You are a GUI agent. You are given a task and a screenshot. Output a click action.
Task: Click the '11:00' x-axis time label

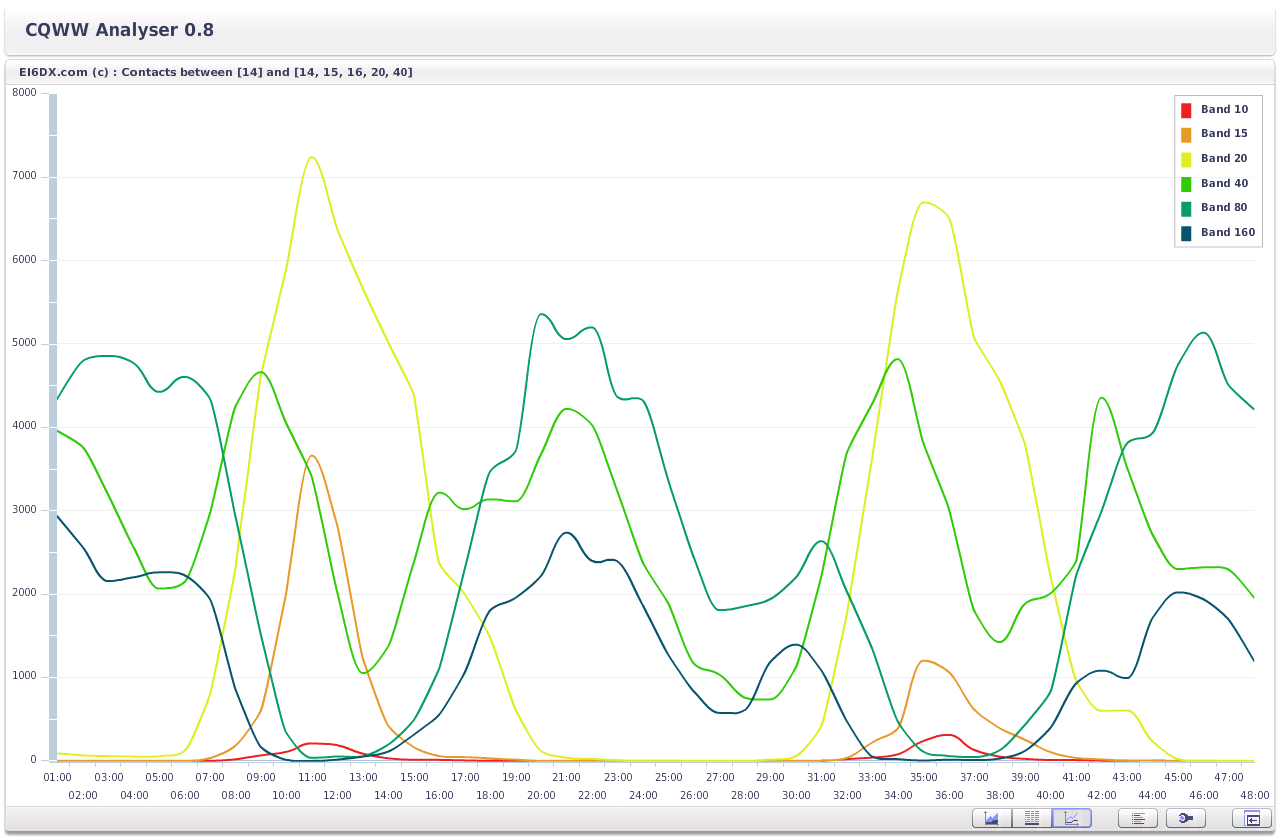click(x=312, y=777)
